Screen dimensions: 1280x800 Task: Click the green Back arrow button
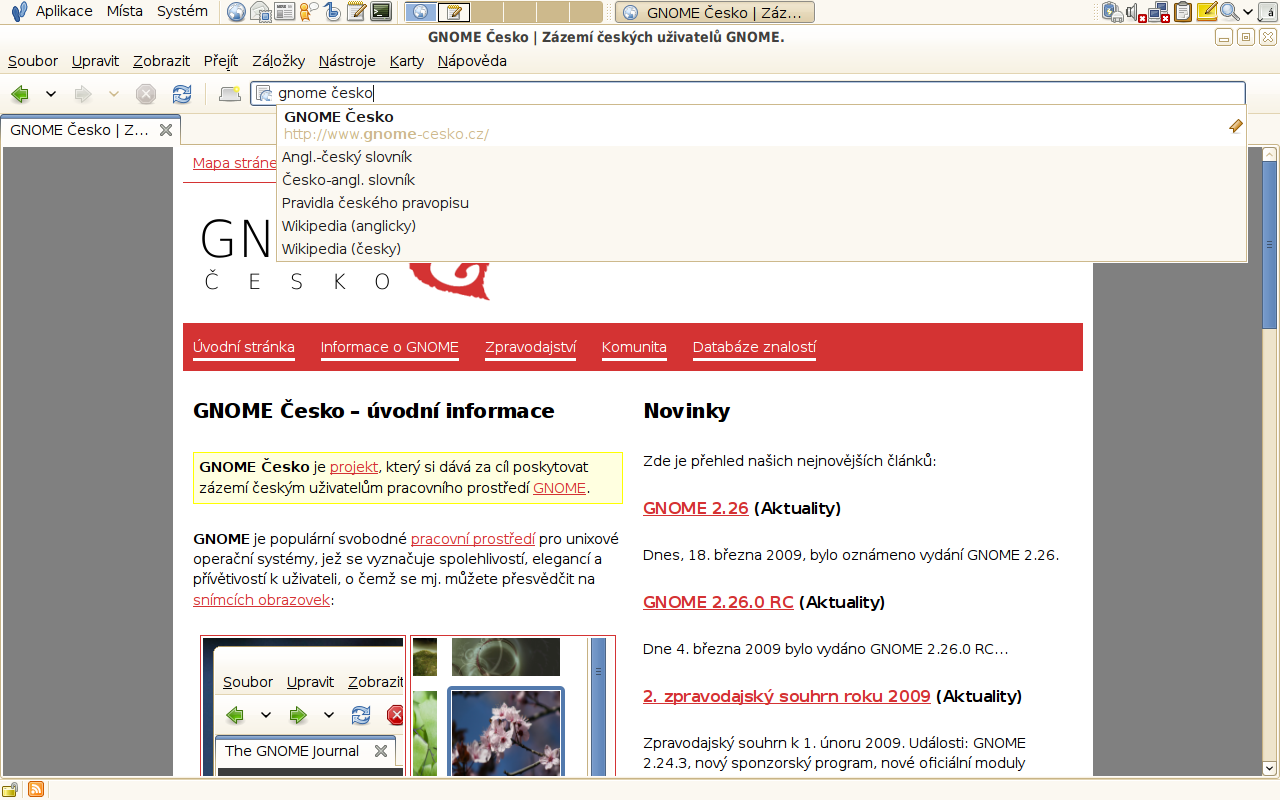coord(19,94)
